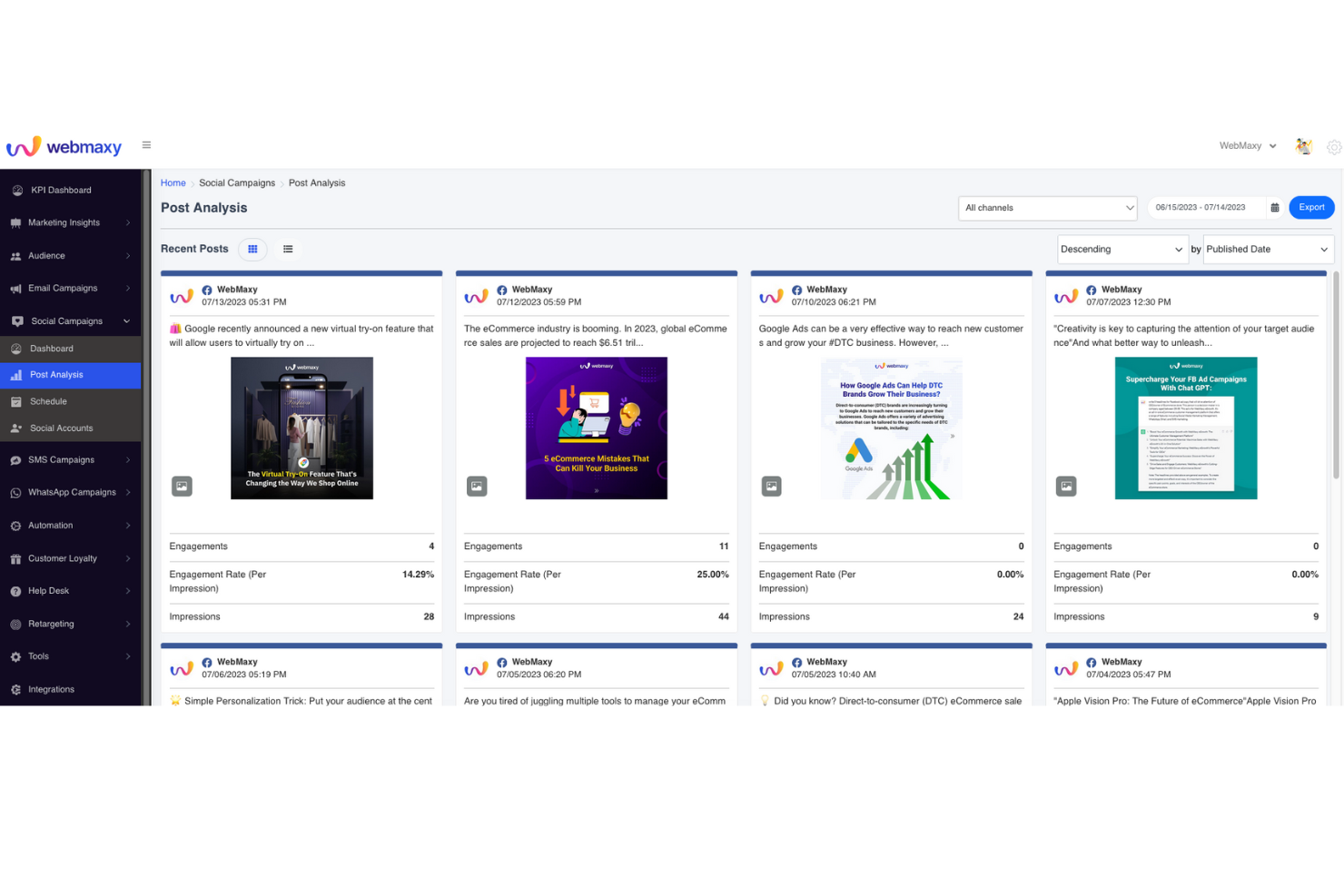
Task: Click Facebook icon on 07/12/2023 05:59 PM post
Action: (502, 290)
